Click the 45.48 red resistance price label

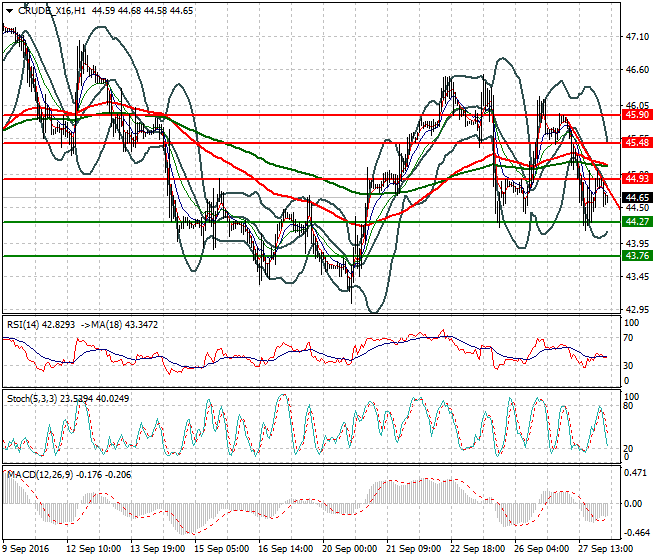(637, 143)
